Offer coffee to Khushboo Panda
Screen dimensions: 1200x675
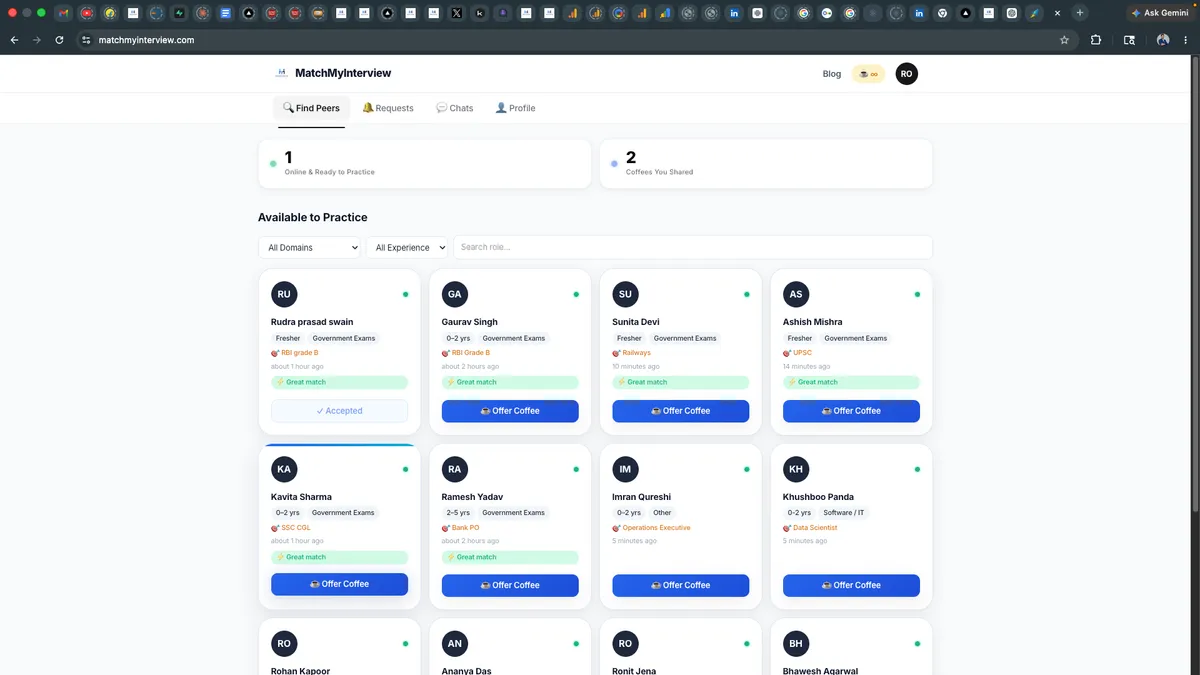point(851,585)
